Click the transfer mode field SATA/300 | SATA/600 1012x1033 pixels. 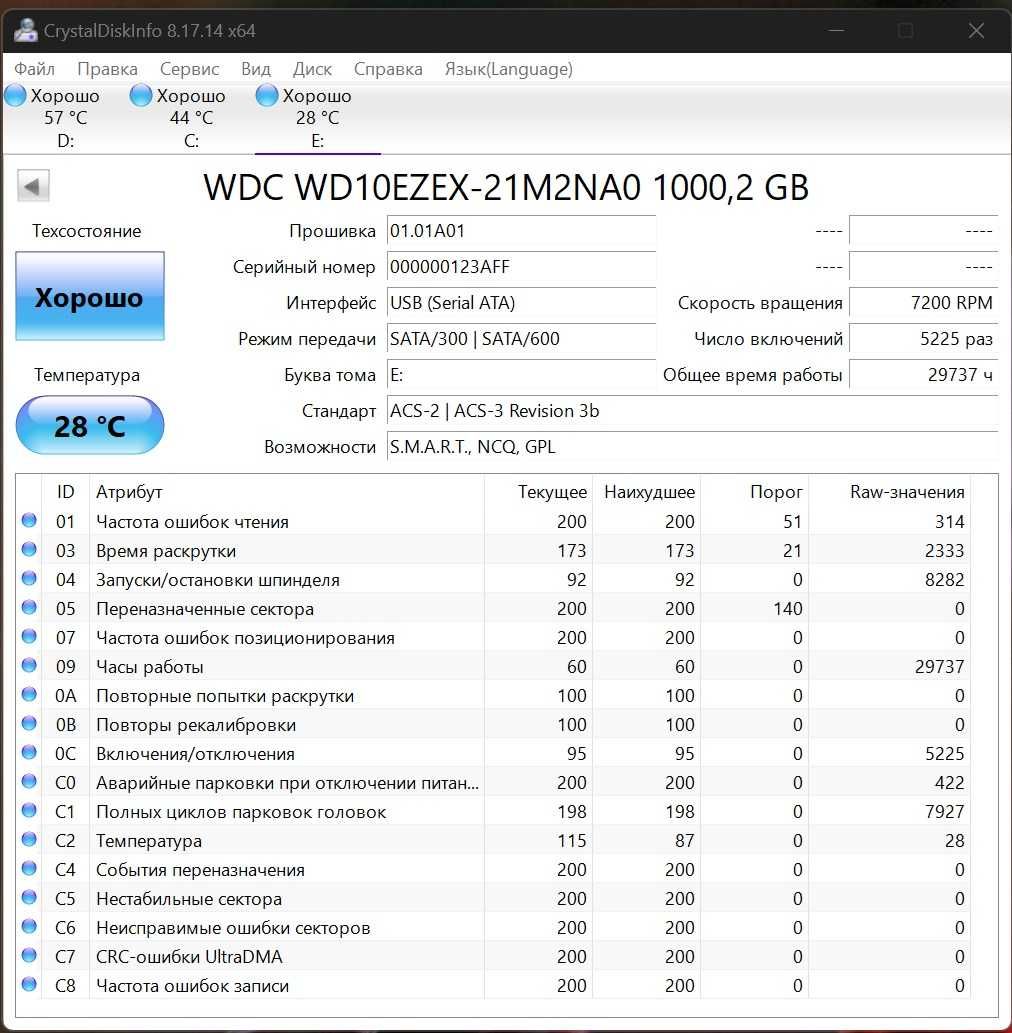tap(521, 339)
